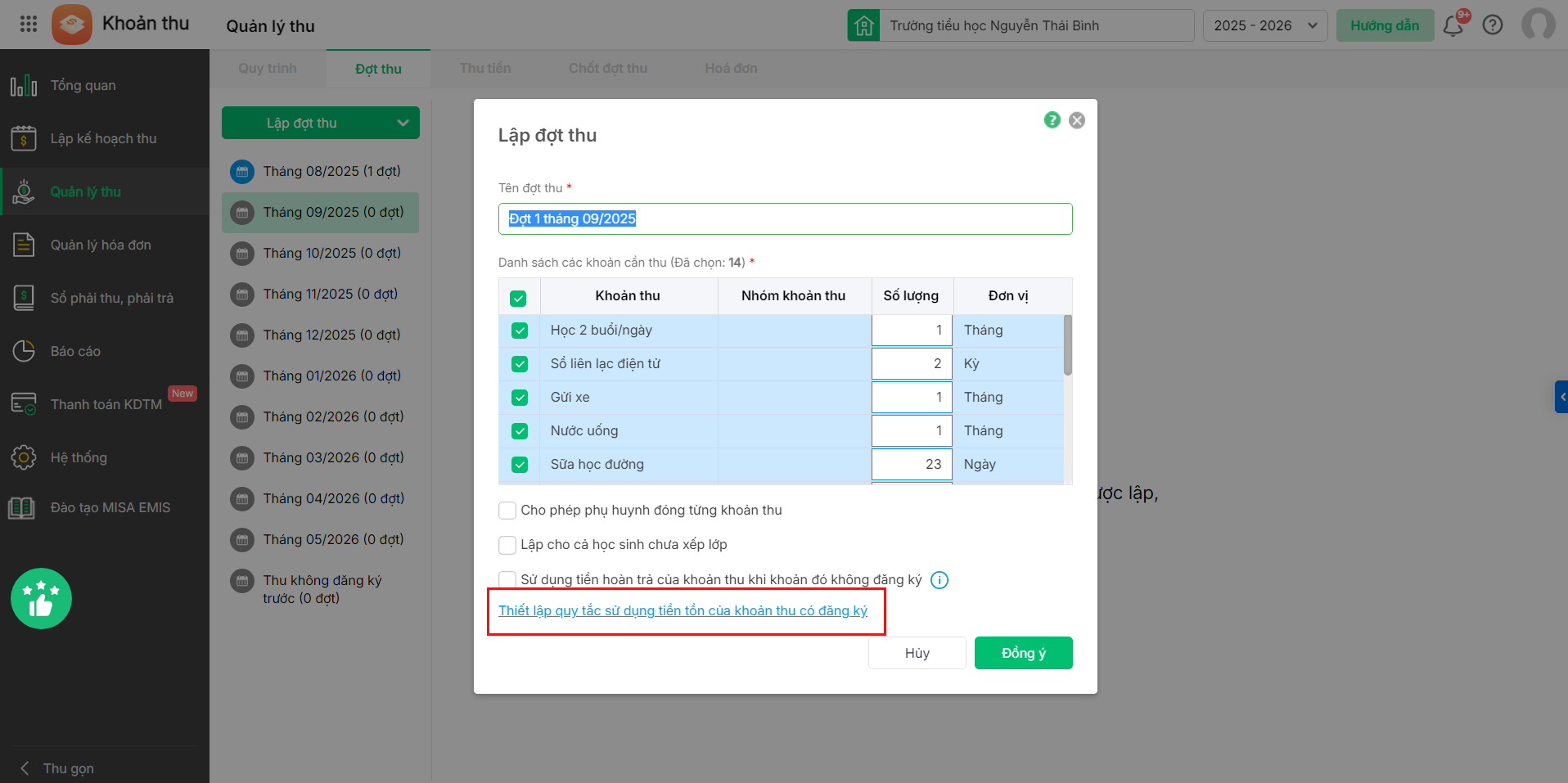Open help for Lập đợt thu dialog
Image resolution: width=1568 pixels, height=783 pixels.
[1052, 120]
